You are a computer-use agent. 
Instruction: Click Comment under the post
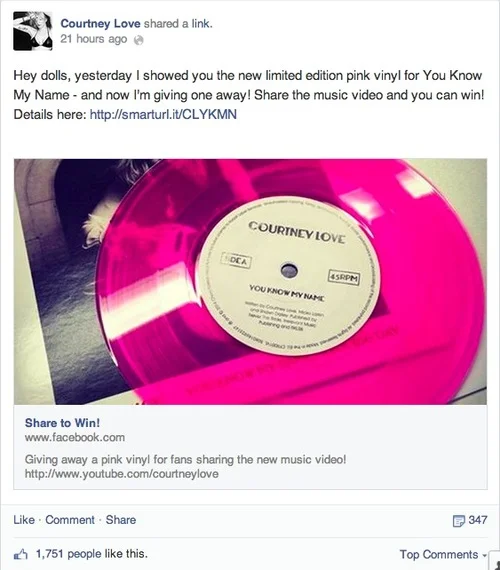tap(70, 520)
